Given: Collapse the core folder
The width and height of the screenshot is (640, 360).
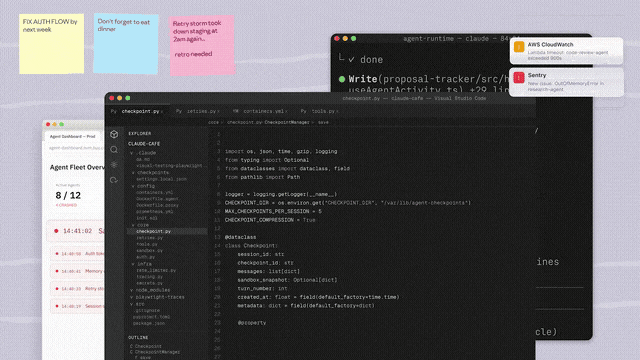Looking at the screenshot, I should [x=133, y=225].
